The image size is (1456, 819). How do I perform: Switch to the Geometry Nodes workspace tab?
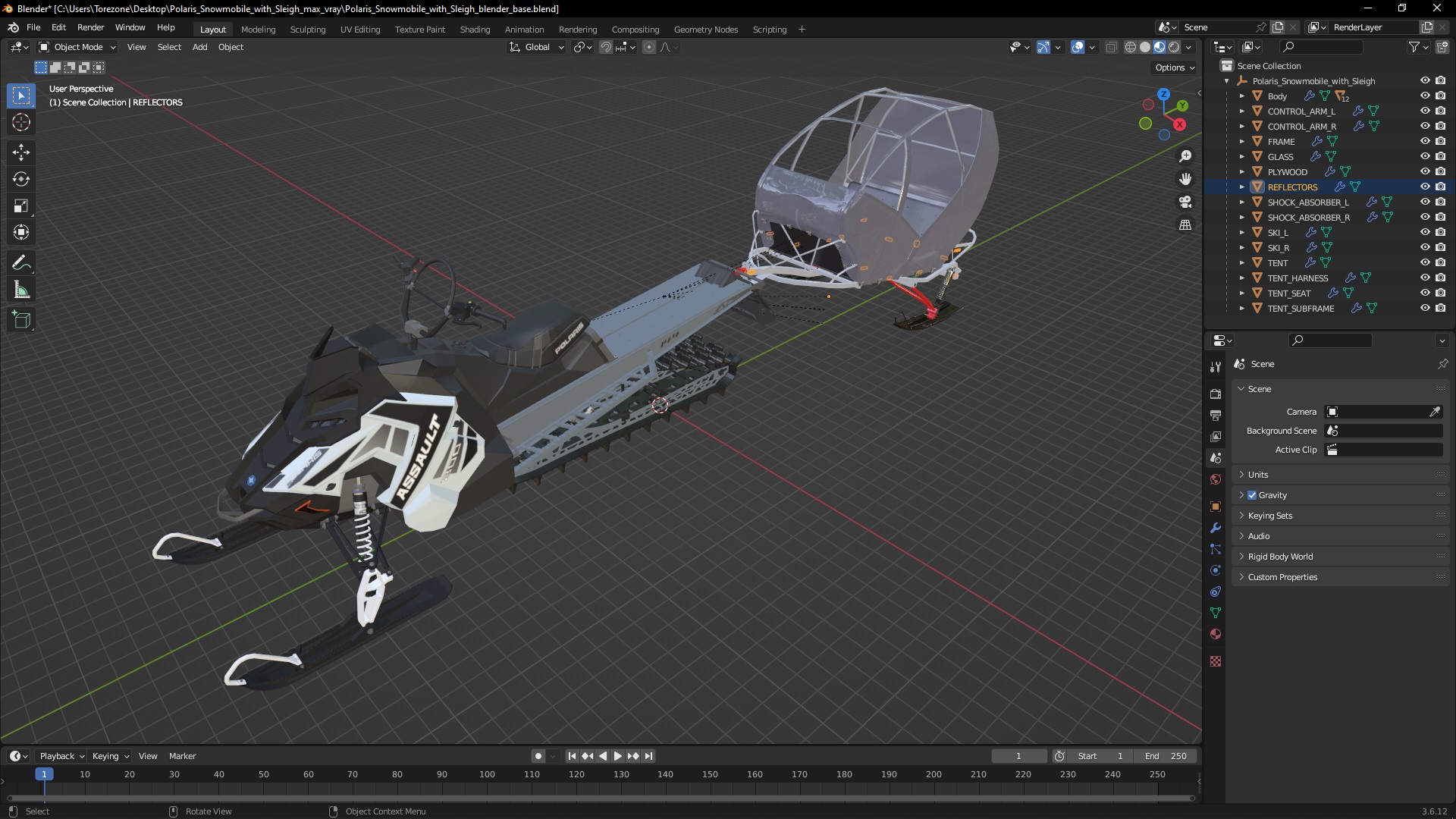[705, 30]
